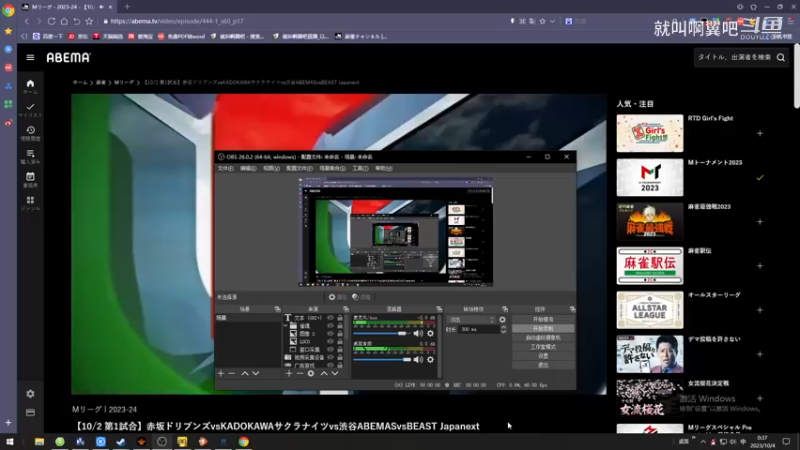The image size is (800, 450).
Task: Toggle visibility of LOGO source
Action: pos(330,341)
